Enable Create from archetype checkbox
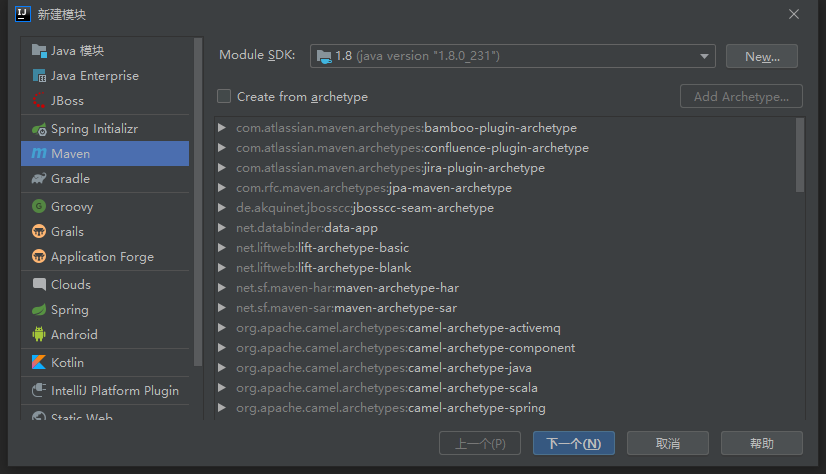 point(224,97)
